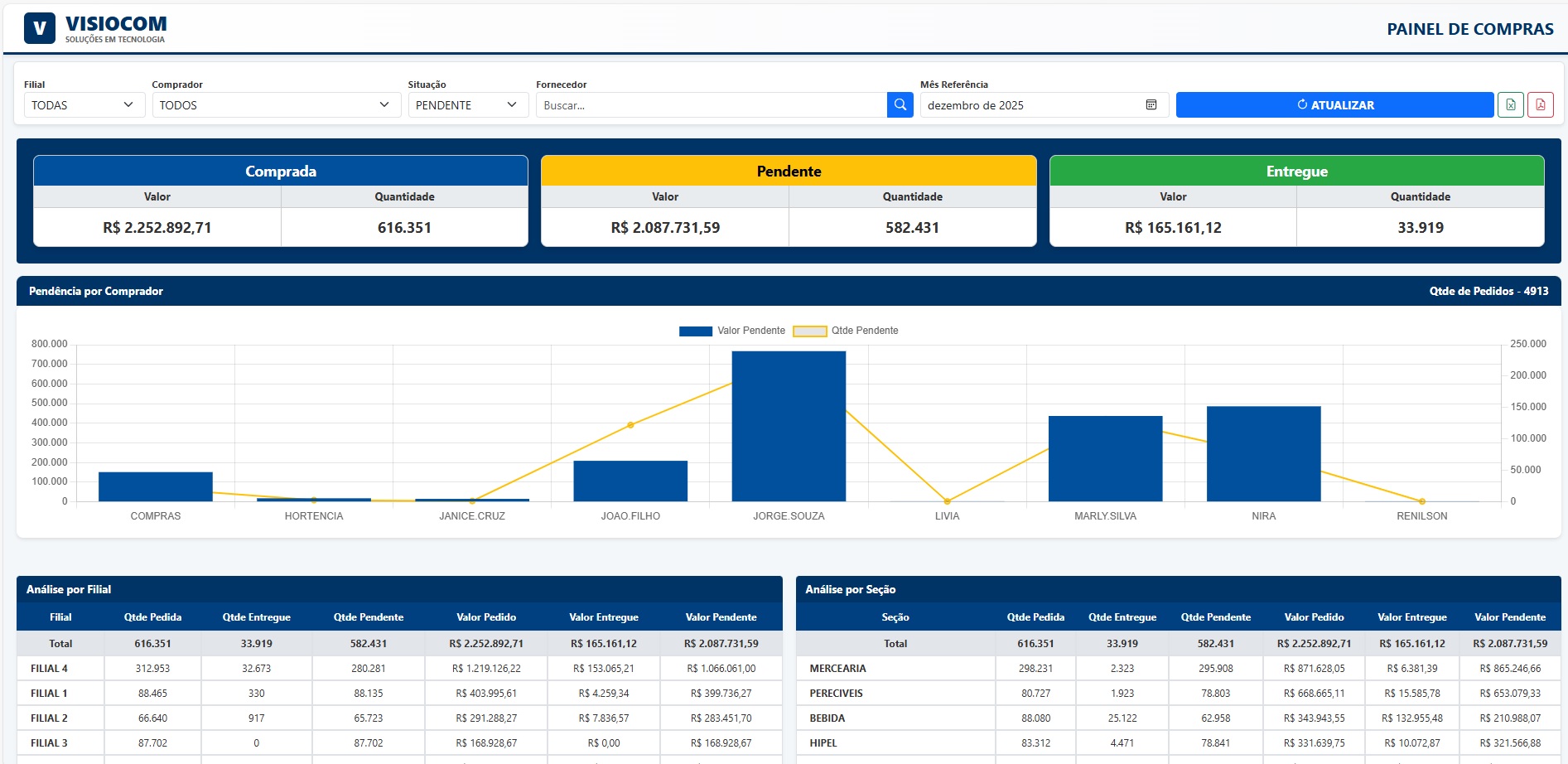Click the Pendente summary card header
This screenshot has height=764, width=1568.
[788, 171]
